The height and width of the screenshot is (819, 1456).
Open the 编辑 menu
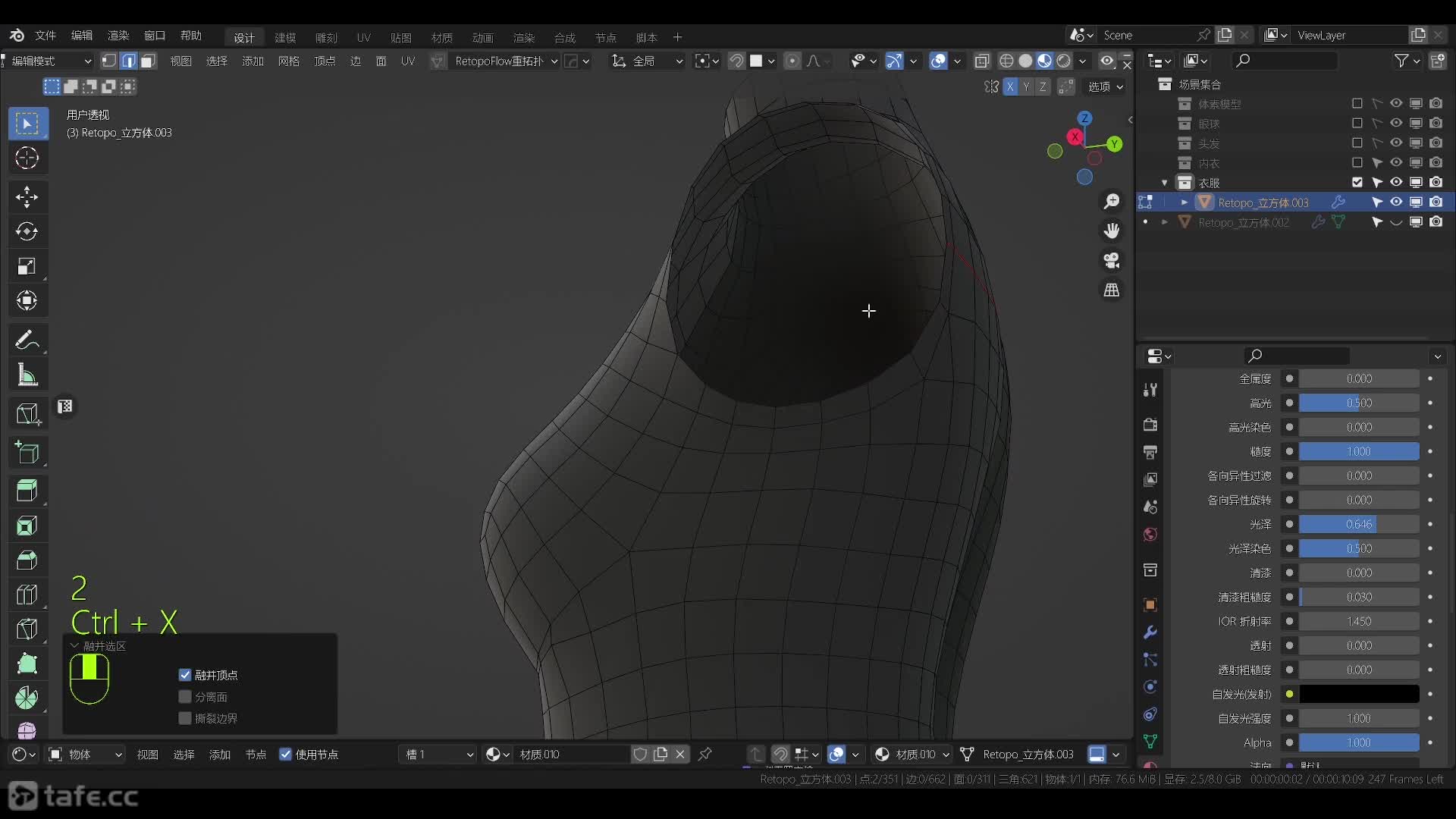(x=82, y=36)
